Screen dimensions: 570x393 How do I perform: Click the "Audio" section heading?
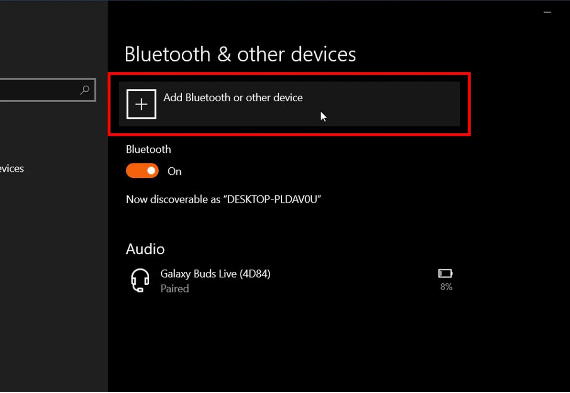pyautogui.click(x=145, y=249)
